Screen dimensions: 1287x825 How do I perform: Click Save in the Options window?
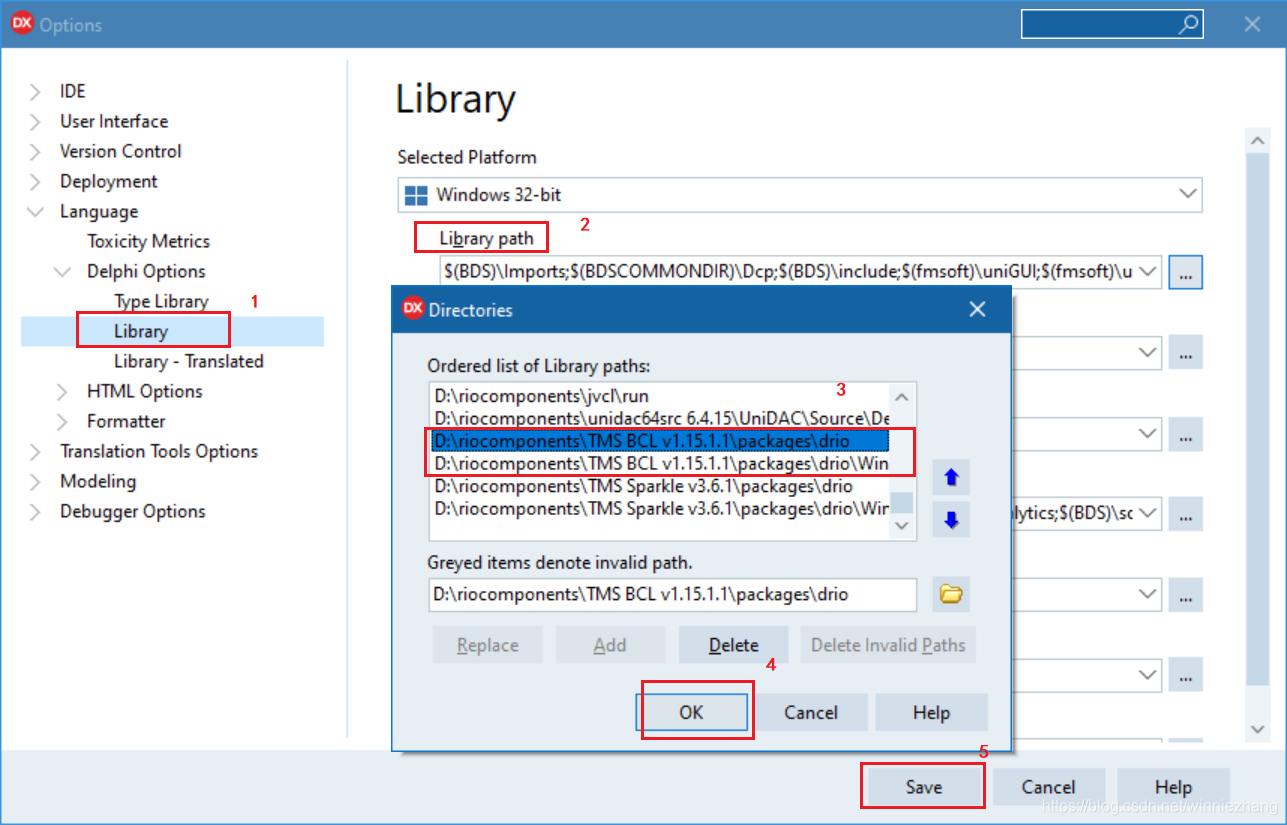[924, 787]
